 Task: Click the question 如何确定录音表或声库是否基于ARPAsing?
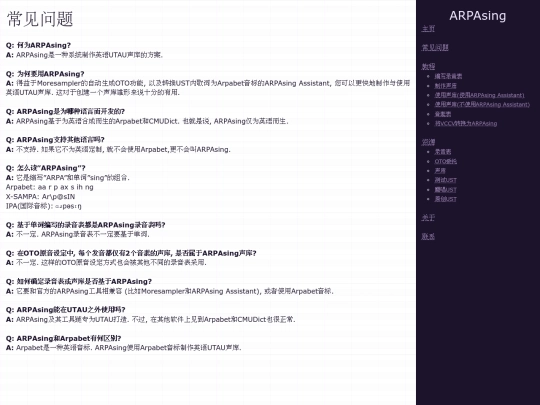79,281
